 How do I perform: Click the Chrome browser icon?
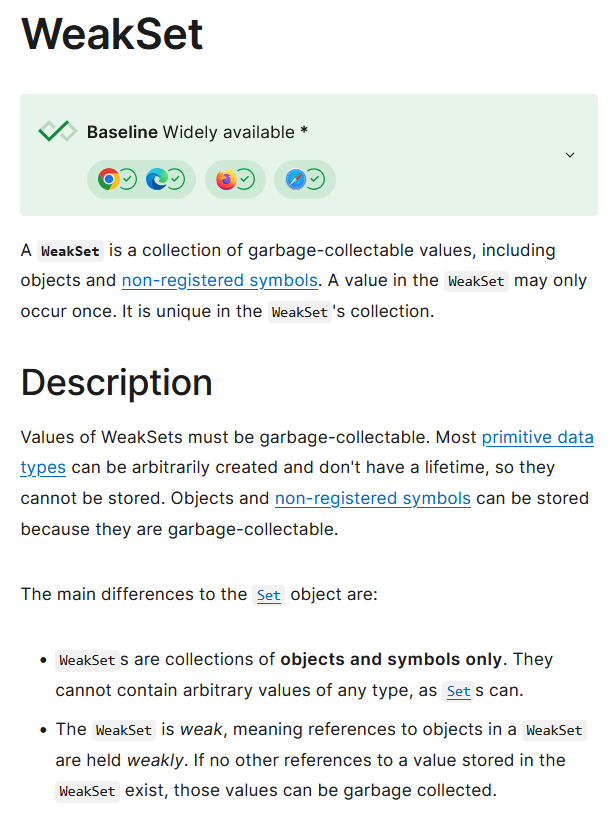tap(108, 179)
